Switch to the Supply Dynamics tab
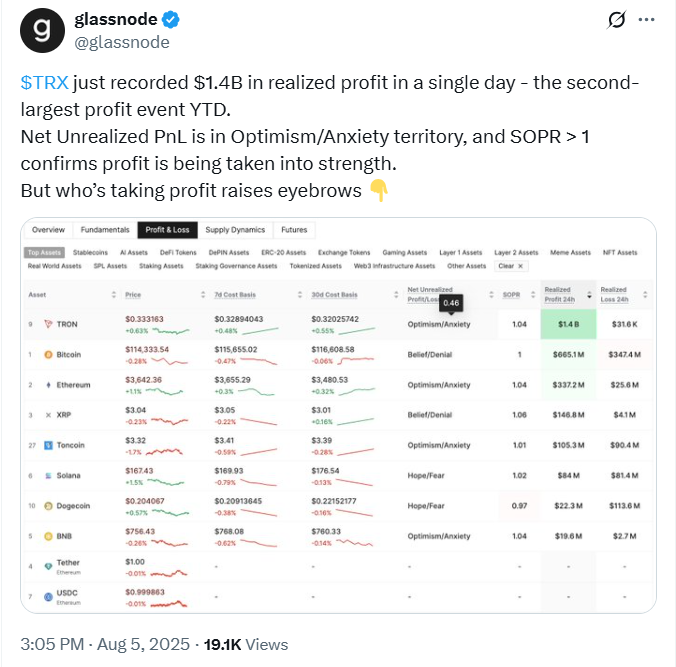Viewport: 676px width, 667px height. 235,230
